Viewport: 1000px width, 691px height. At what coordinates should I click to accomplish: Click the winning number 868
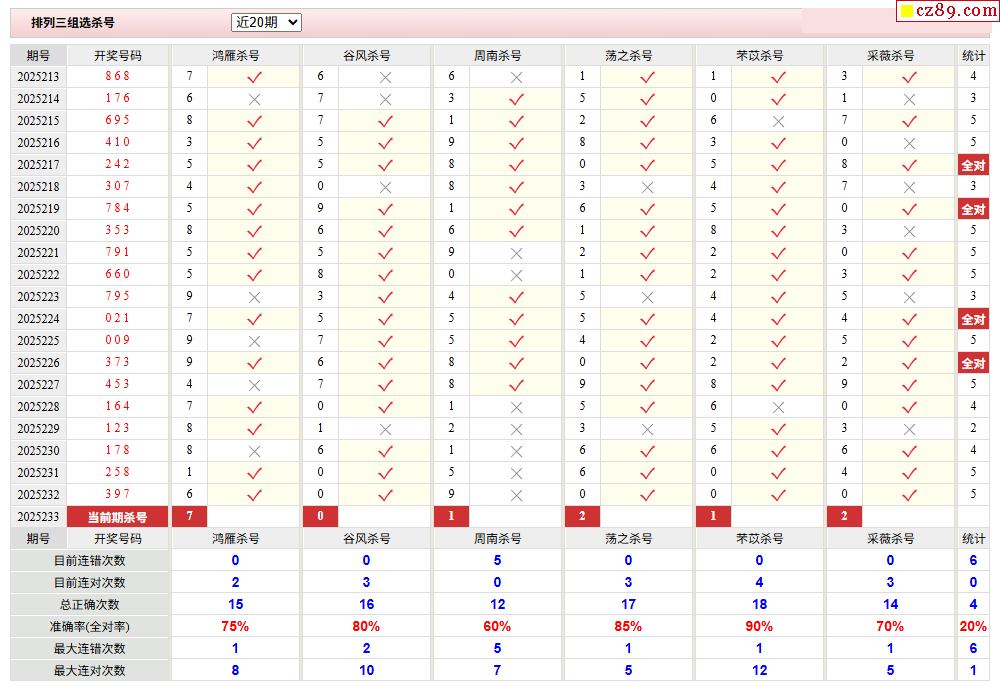coord(117,76)
